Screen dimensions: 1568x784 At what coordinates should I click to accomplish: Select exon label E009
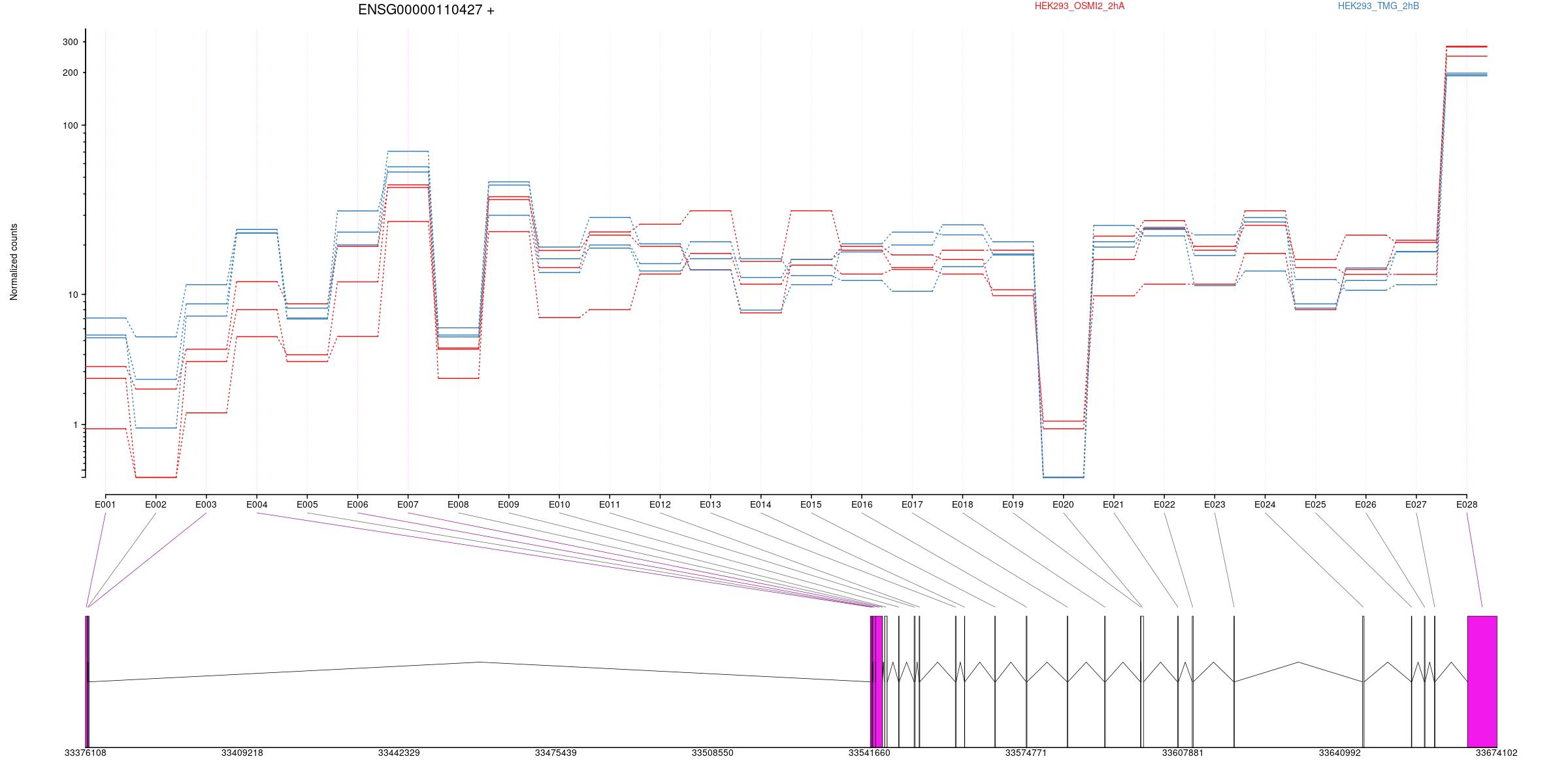(x=508, y=504)
